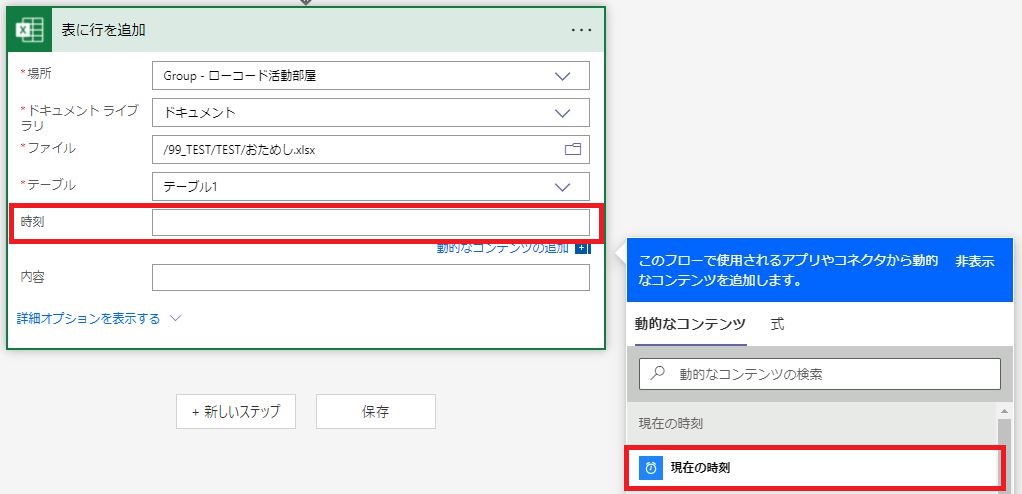The image size is (1022, 494).
Task: Click the 動的なコンテンツの検索 search box
Action: tap(819, 374)
